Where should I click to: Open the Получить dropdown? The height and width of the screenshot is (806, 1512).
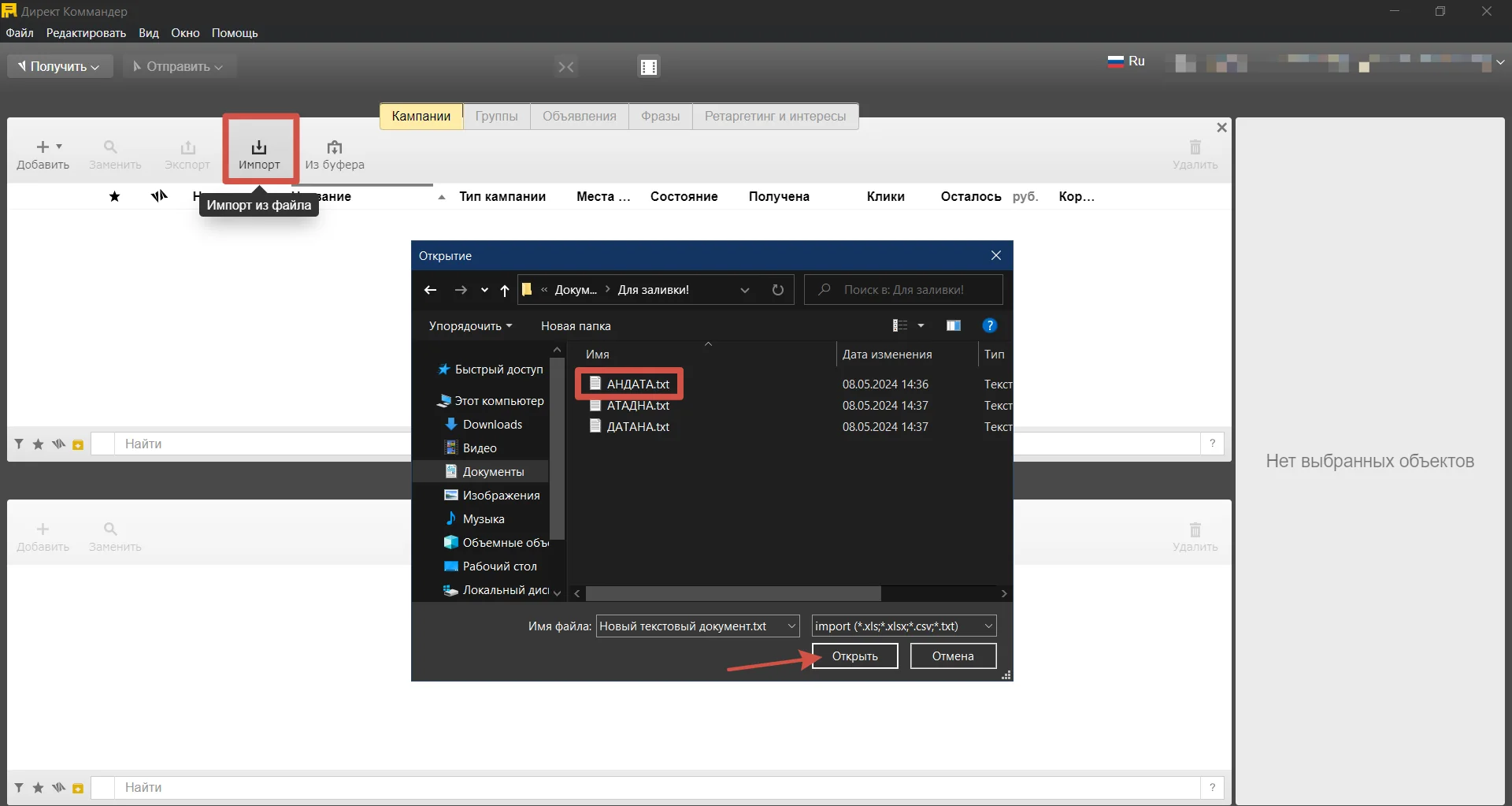(60, 66)
